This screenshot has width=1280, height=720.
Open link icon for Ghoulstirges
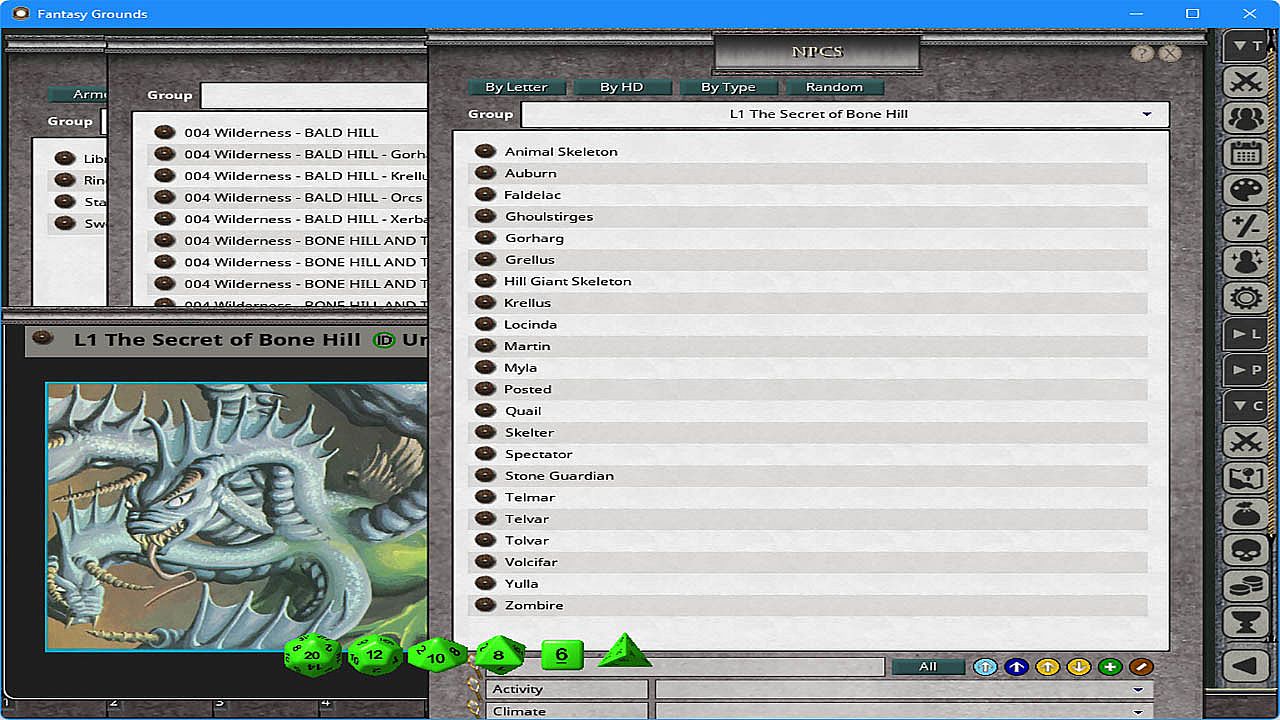(x=485, y=216)
